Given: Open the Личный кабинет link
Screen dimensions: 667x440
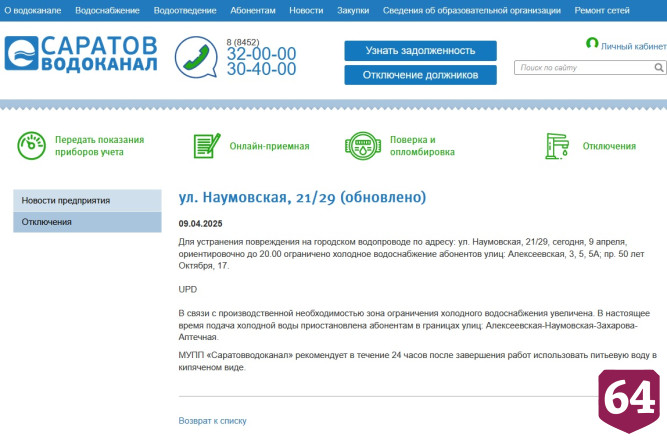Looking at the screenshot, I should point(633,46).
